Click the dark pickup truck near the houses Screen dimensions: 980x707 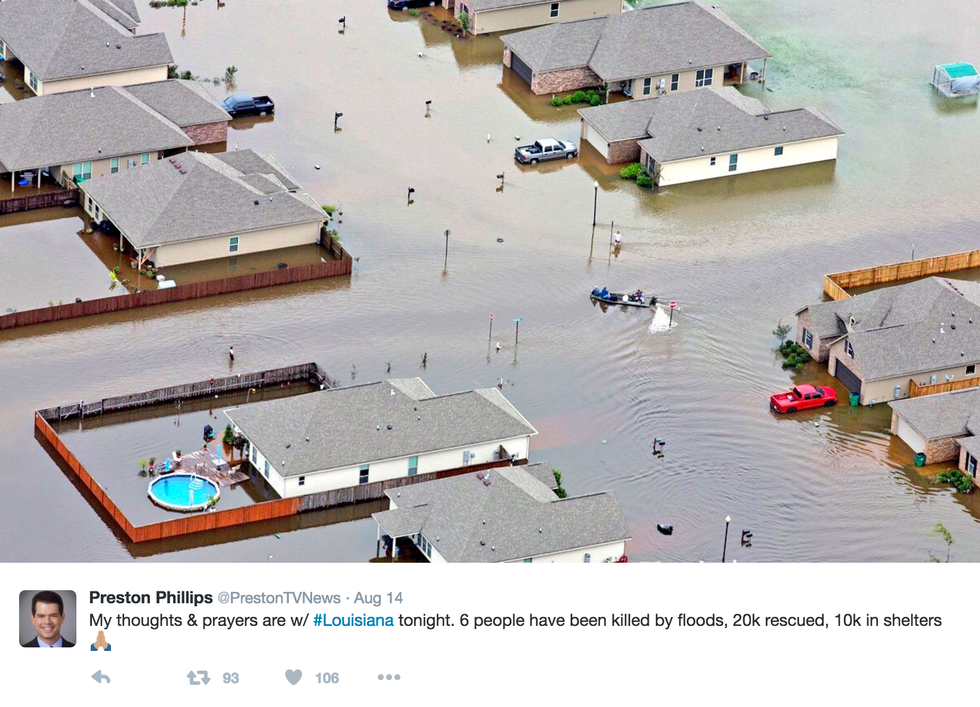point(248,105)
